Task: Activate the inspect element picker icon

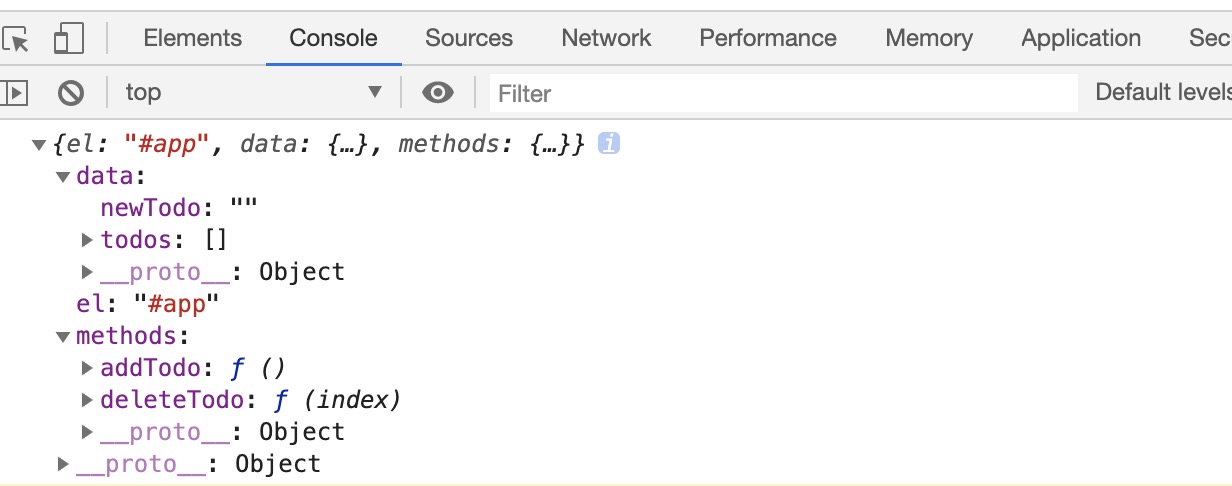Action: click(17, 39)
